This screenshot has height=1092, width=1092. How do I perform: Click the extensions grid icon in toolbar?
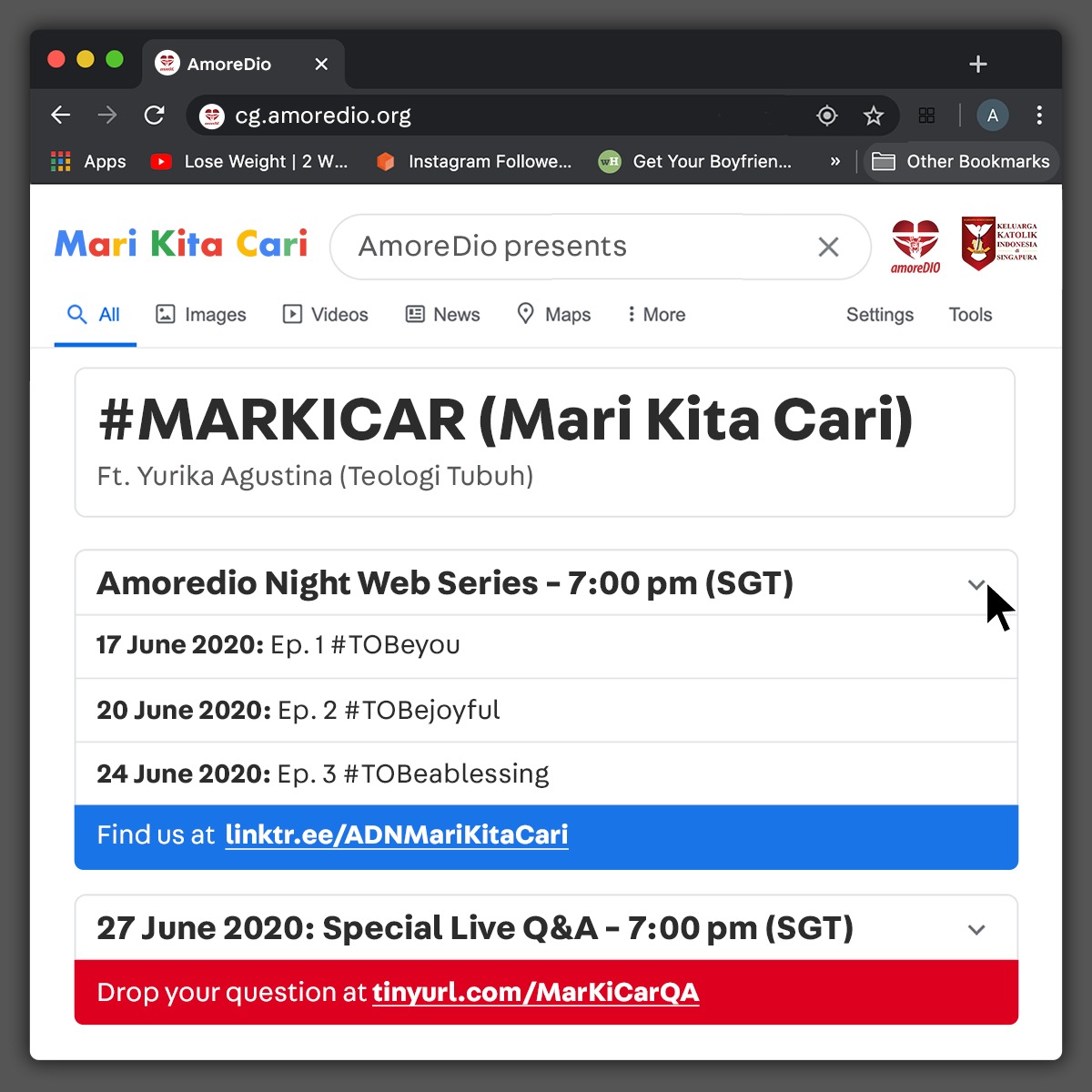click(x=927, y=116)
